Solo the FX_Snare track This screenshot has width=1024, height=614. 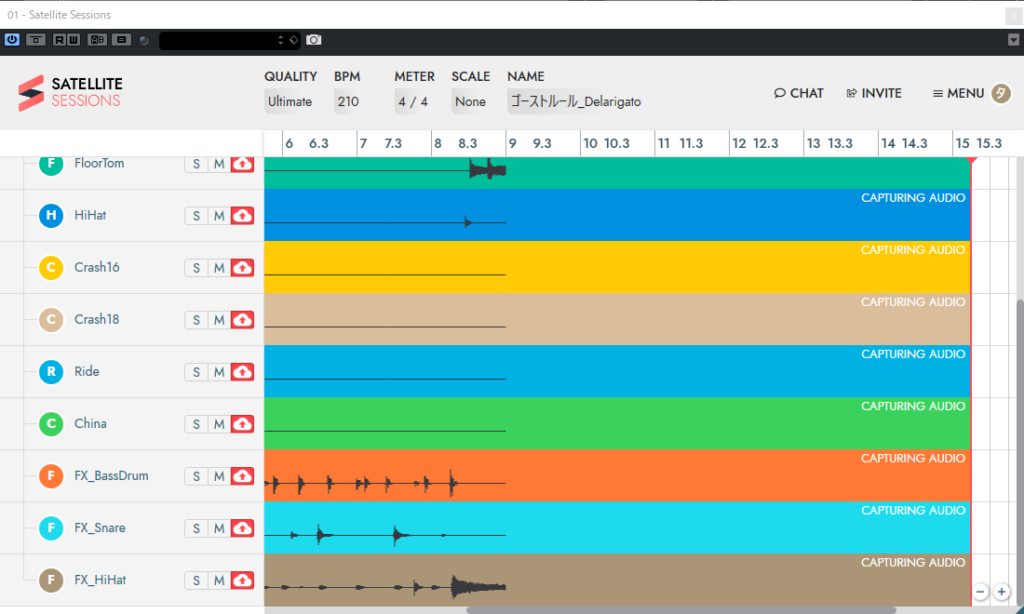196,528
